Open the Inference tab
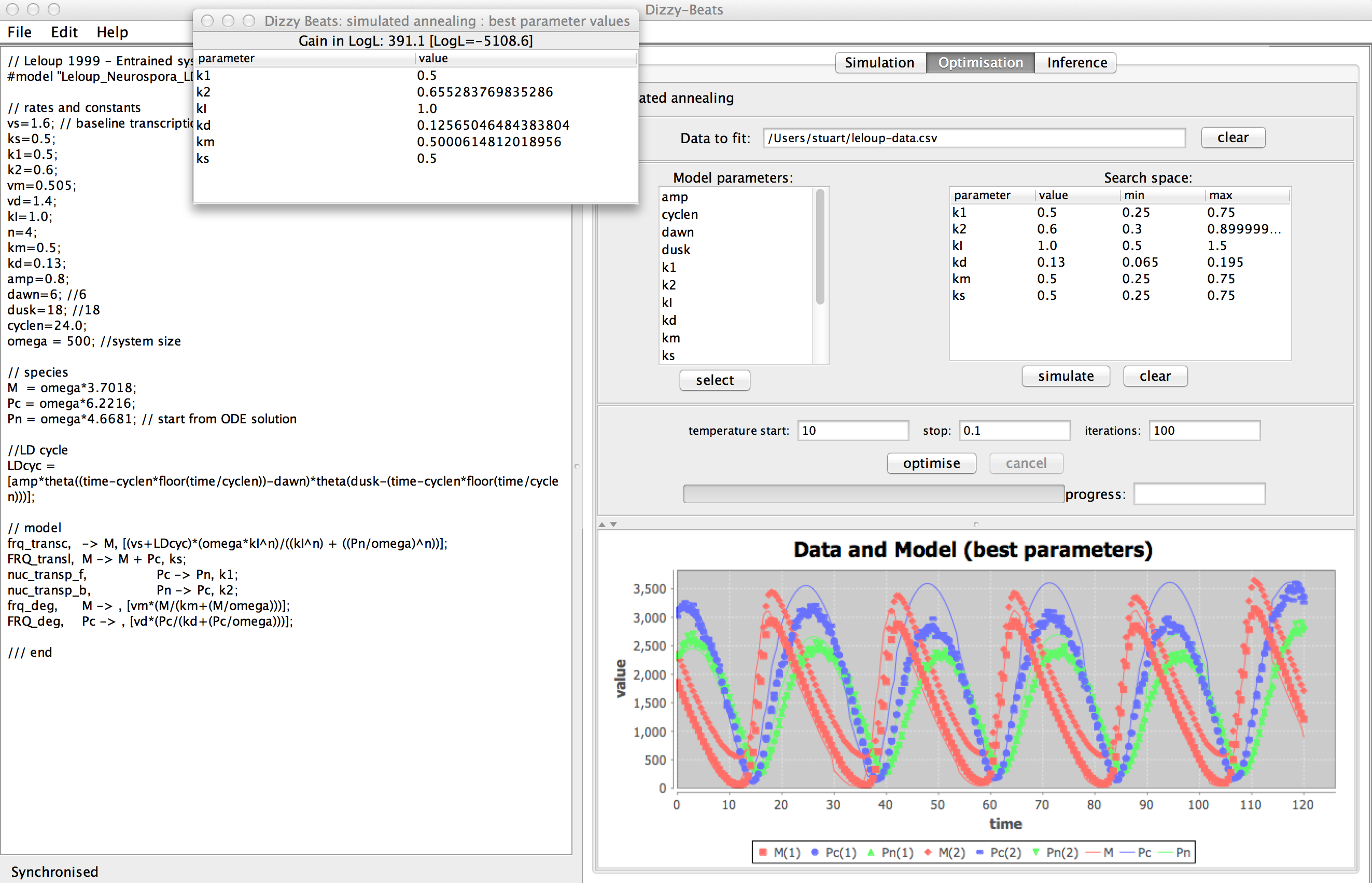1372x883 pixels. pyautogui.click(x=1076, y=62)
